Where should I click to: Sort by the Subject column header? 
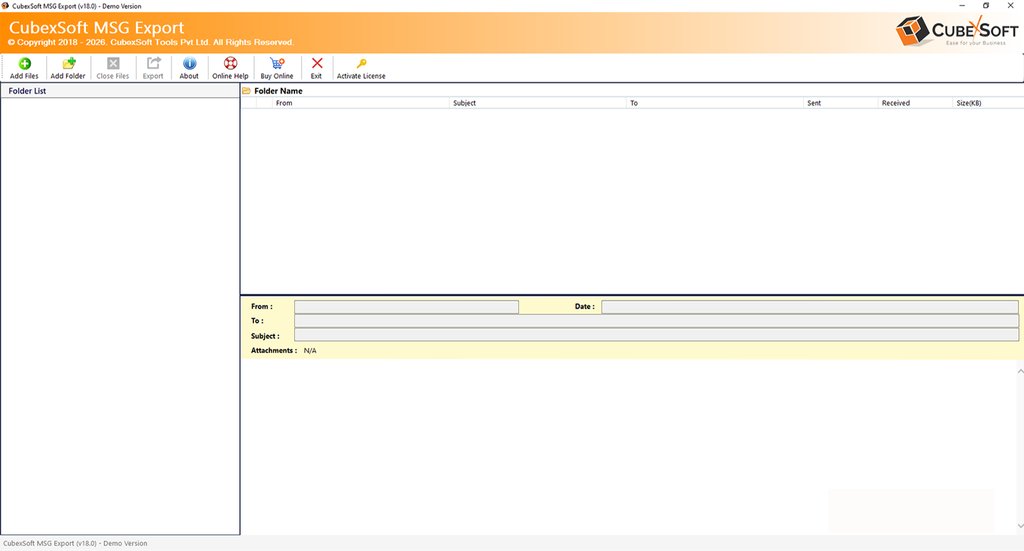click(537, 103)
